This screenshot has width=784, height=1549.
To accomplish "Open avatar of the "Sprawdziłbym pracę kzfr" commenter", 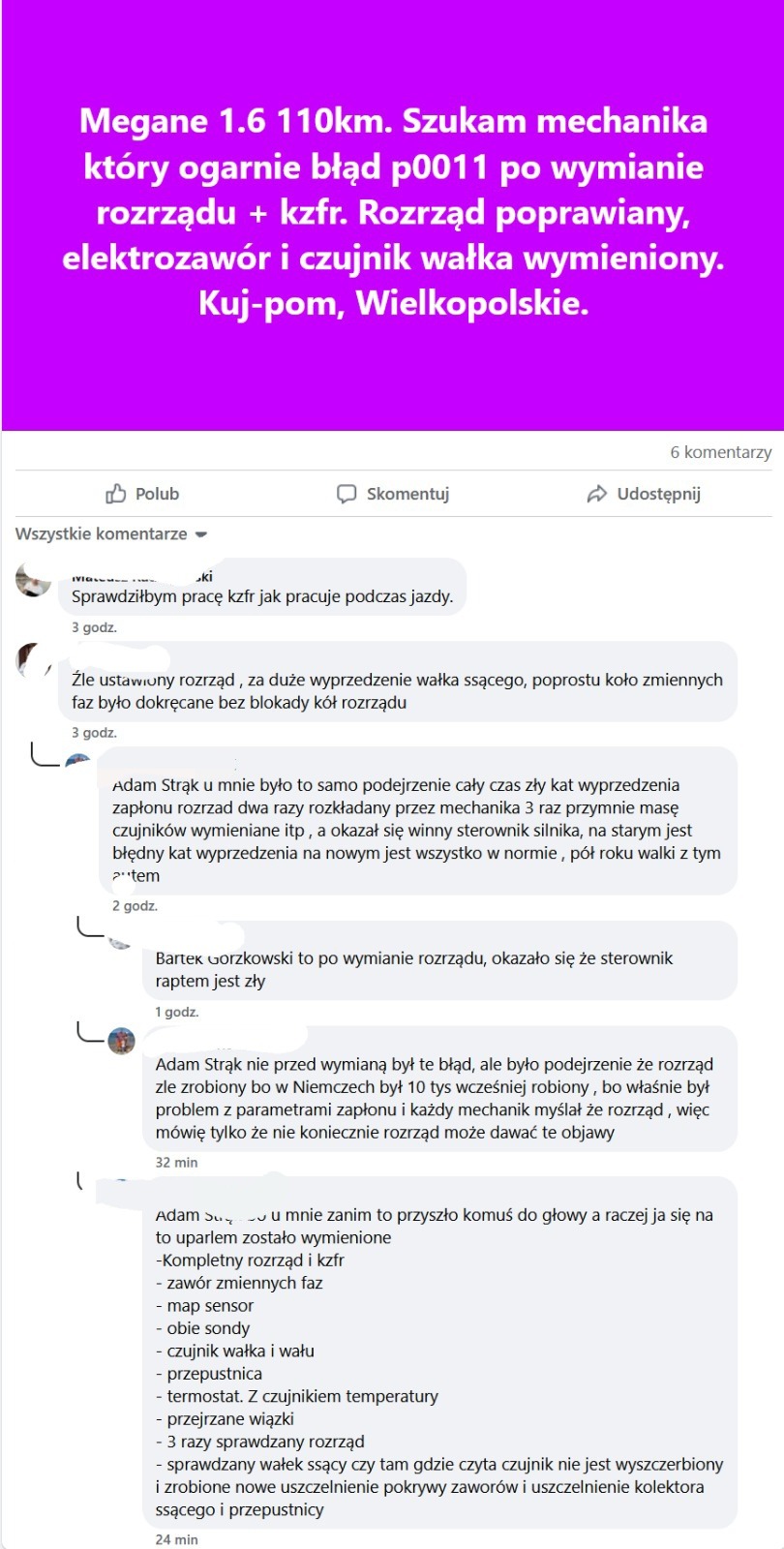I will coord(34,579).
